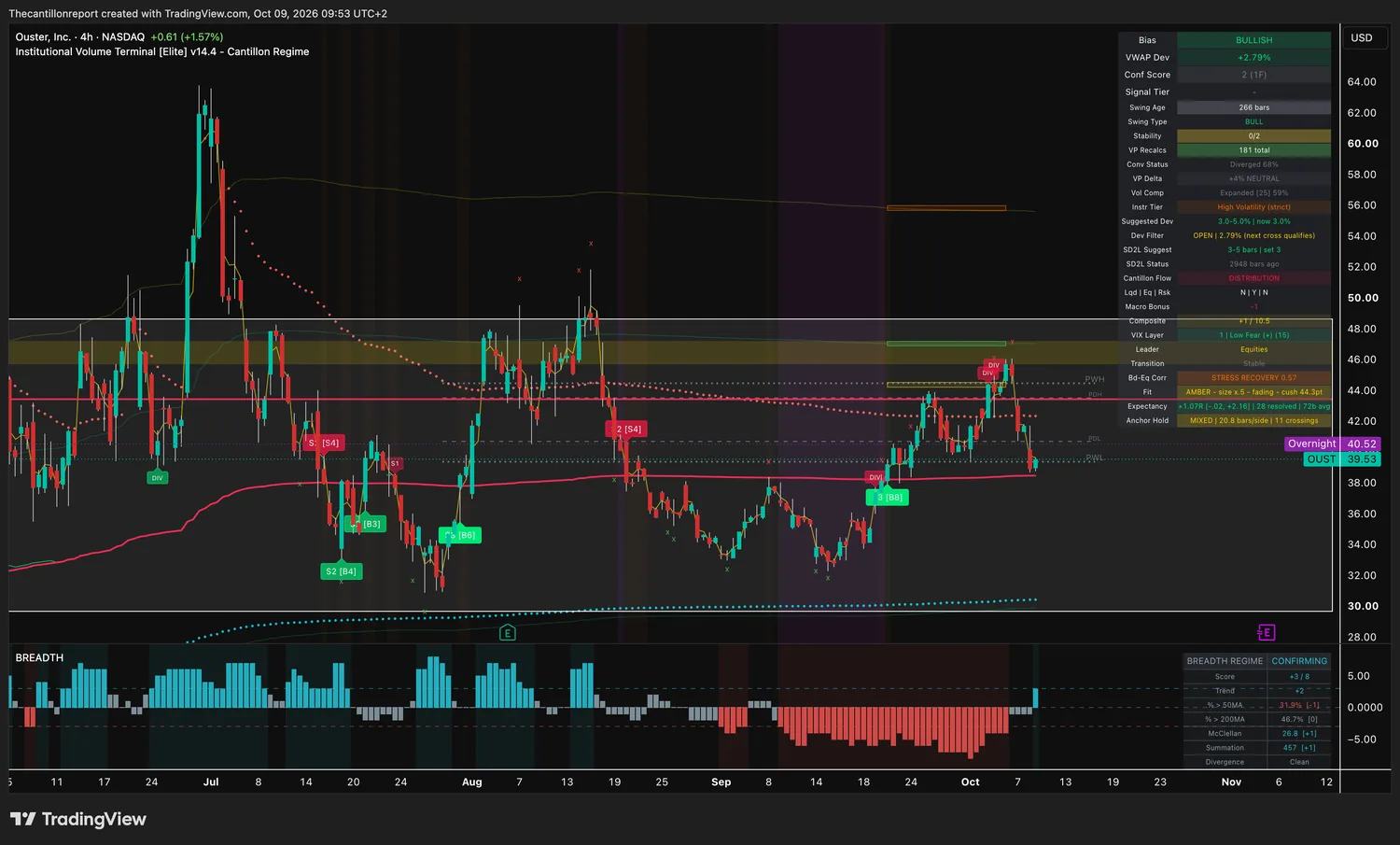Click the Low Fear VIX Layer value
1400x845 pixels.
click(x=1253, y=335)
